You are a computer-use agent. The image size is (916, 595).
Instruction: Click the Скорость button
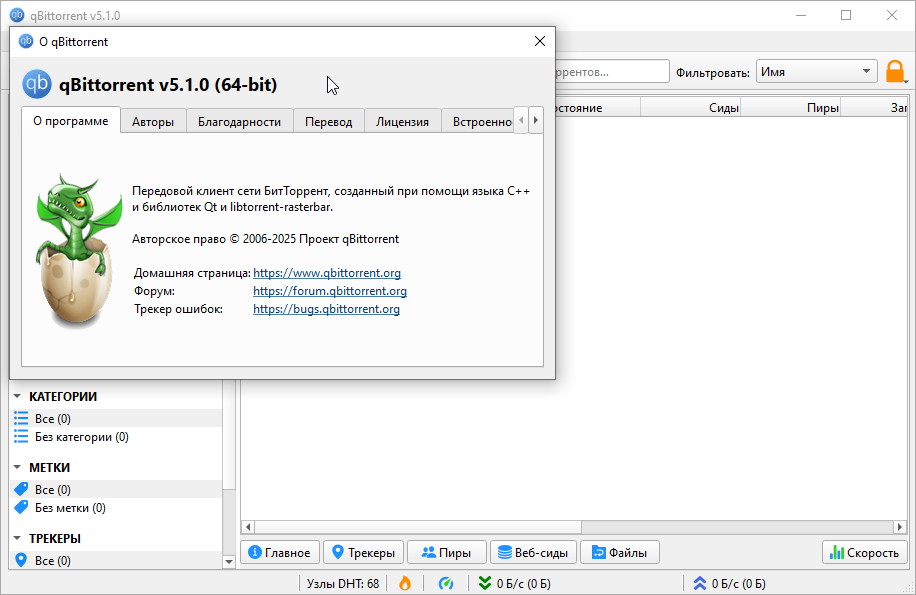coord(865,552)
